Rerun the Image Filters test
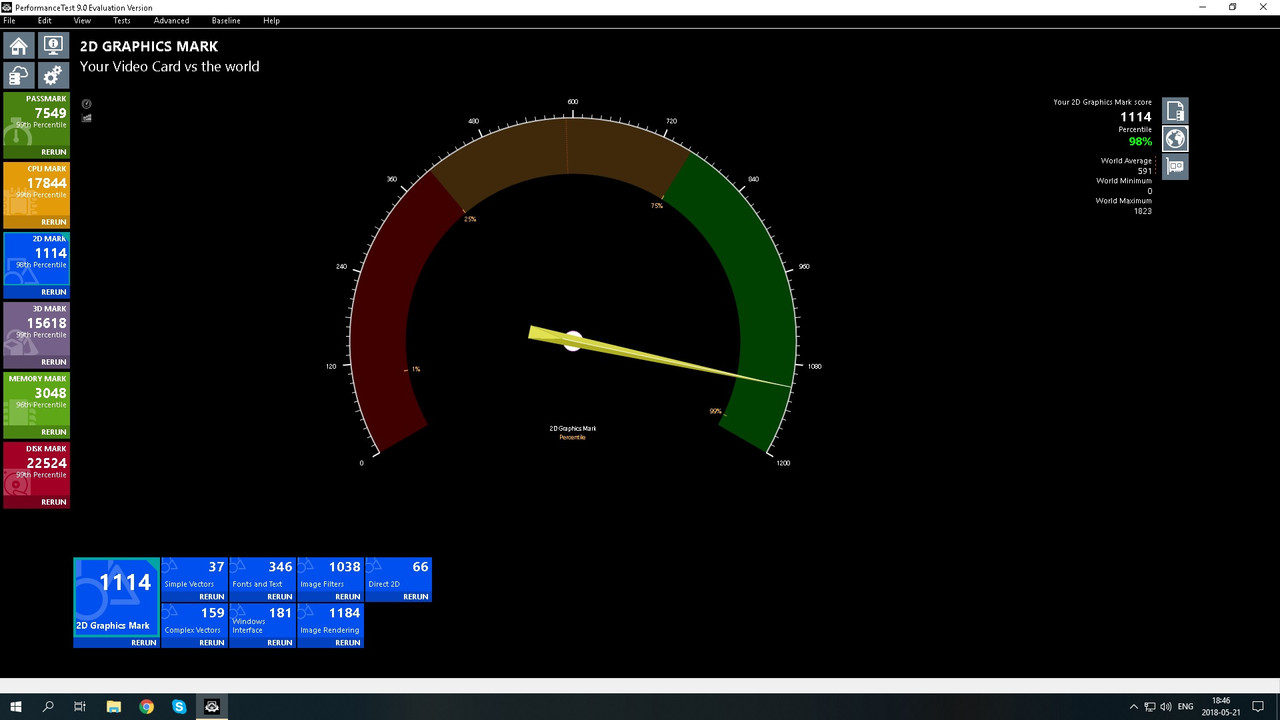This screenshot has width=1280, height=720. [x=347, y=597]
